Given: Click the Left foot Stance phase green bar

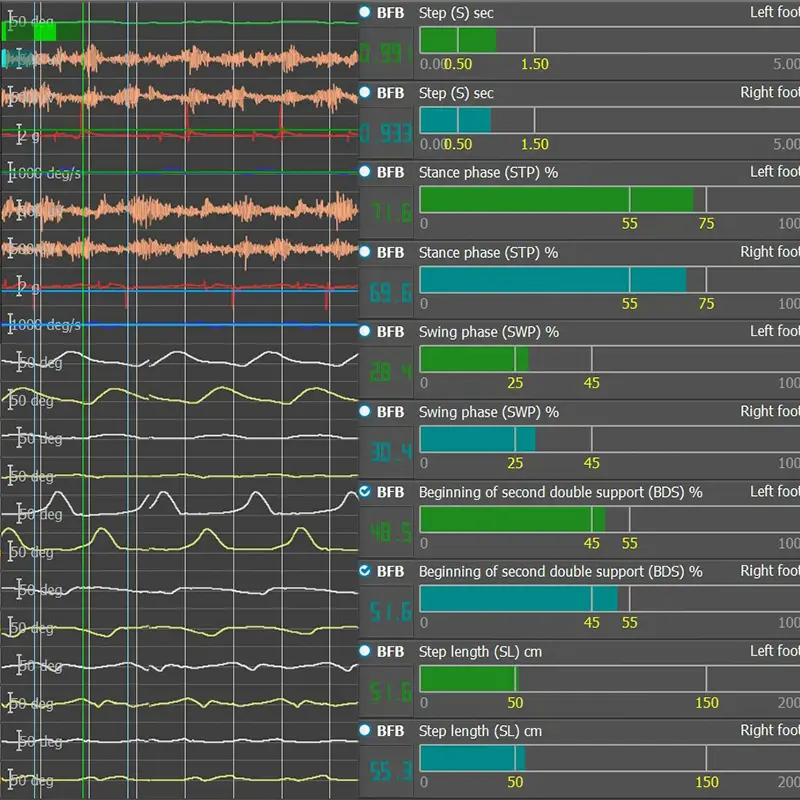Looking at the screenshot, I should click(x=555, y=199).
